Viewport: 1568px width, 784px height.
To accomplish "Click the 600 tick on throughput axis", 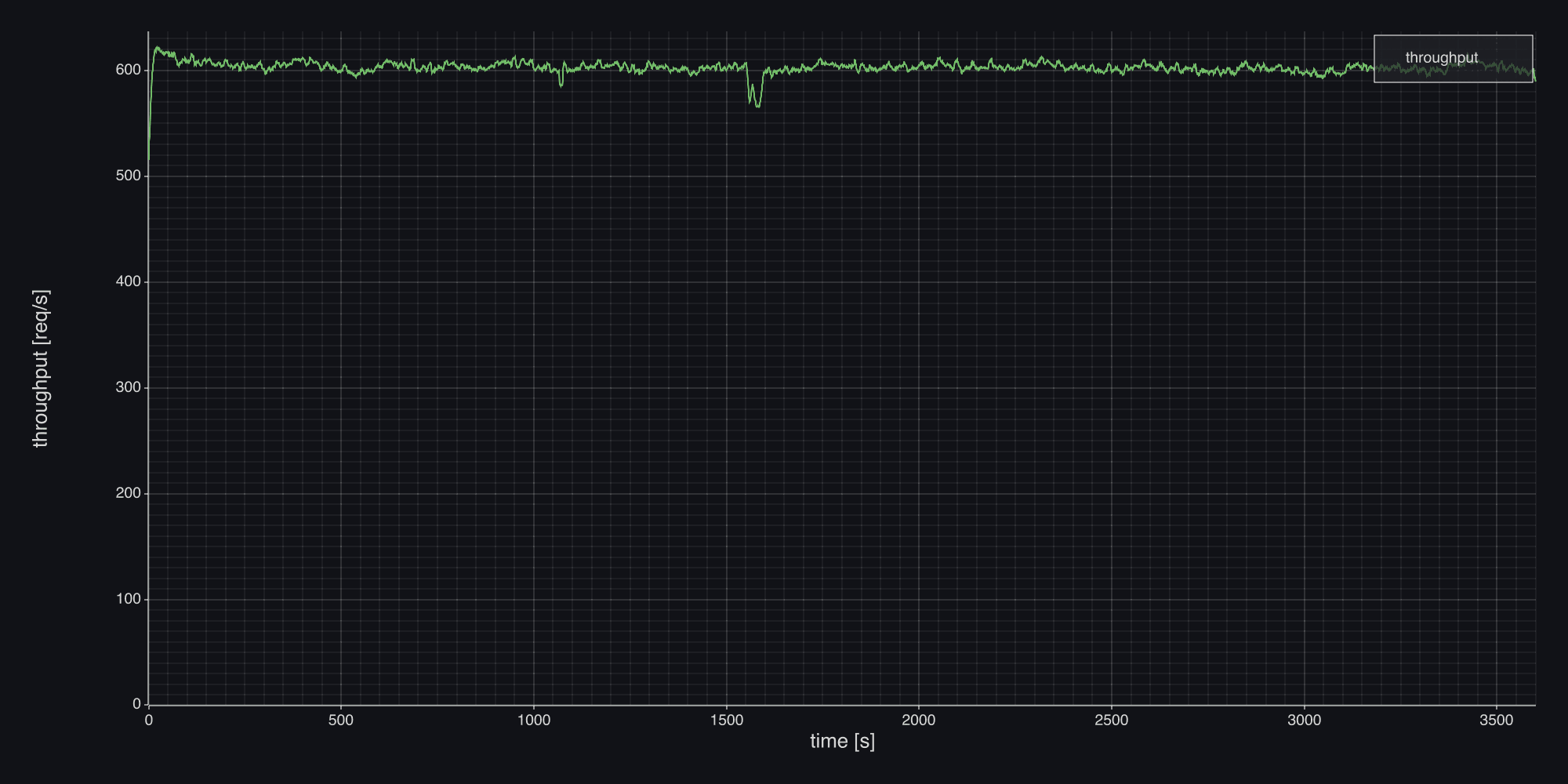I will pos(128,70).
